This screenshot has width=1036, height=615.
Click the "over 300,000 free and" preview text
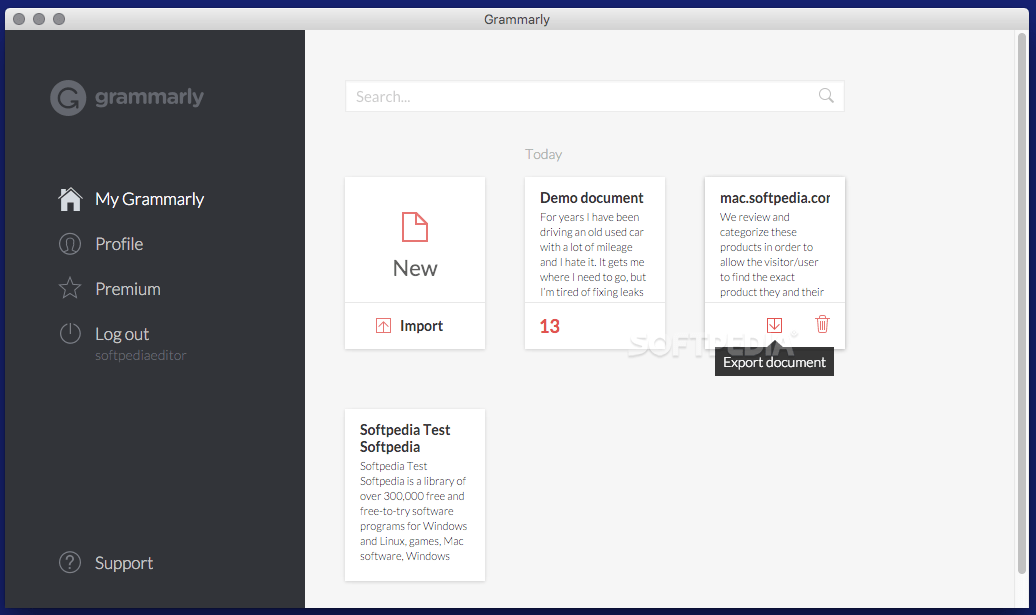point(412,496)
